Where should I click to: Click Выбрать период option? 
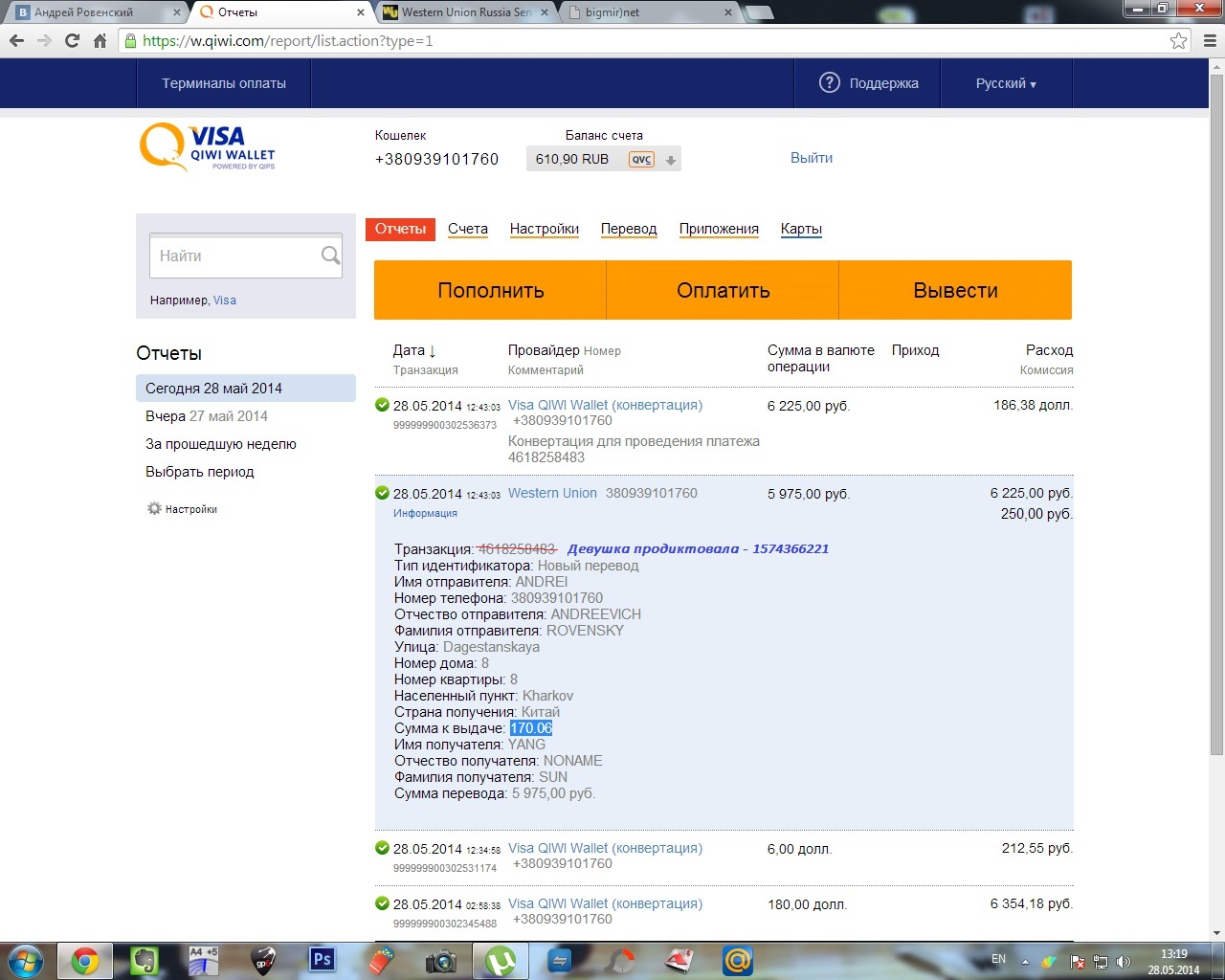200,472
